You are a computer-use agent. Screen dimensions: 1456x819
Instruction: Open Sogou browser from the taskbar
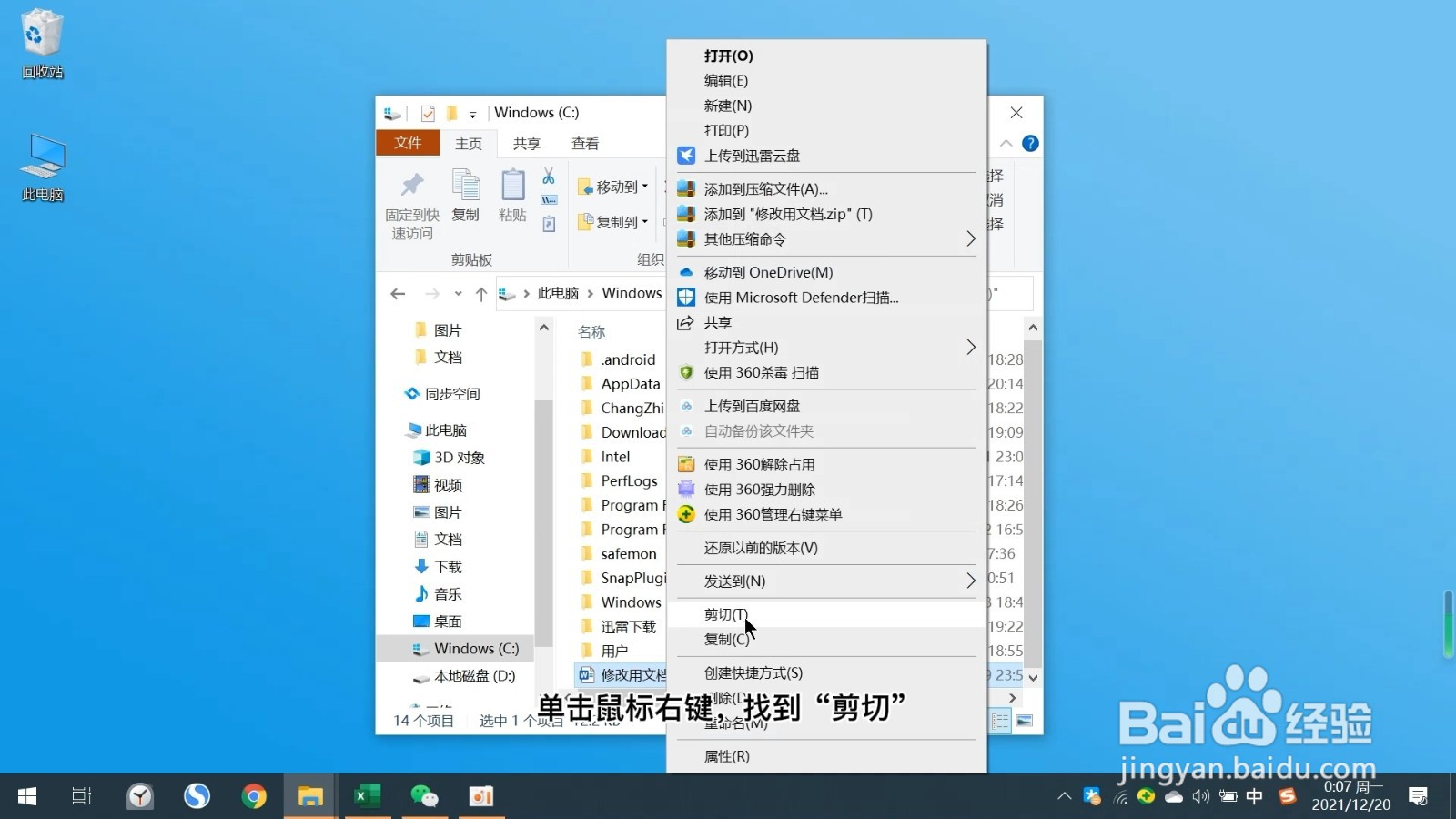197,796
